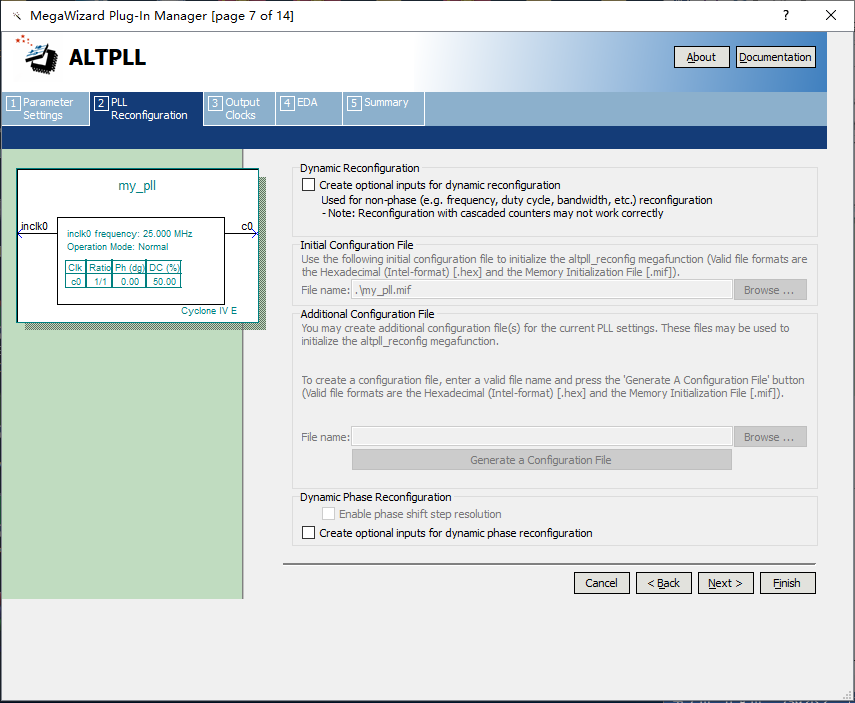Click the initial configuration File name field

coord(541,290)
